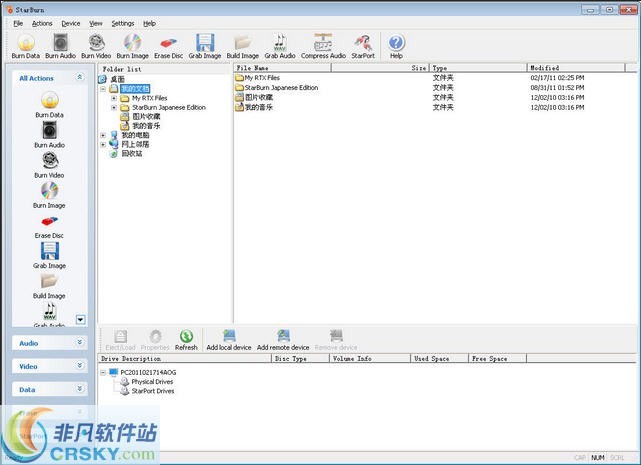Open the Actions menu
This screenshot has height=465, width=641.
coord(42,23)
